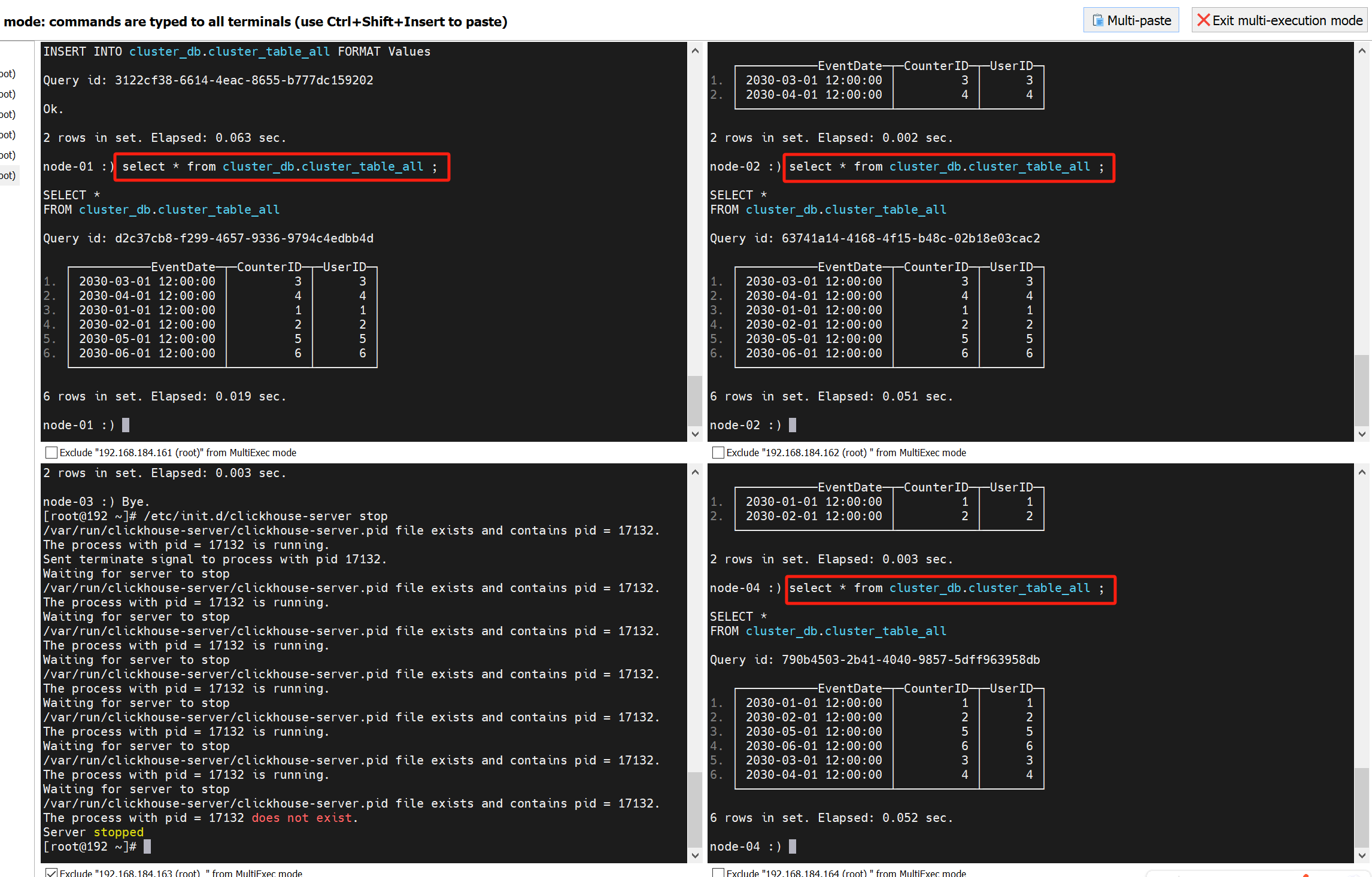Exclude 192.168.184.161 from MultiExec mode
Screen dimensions: 1372x877
(51, 453)
